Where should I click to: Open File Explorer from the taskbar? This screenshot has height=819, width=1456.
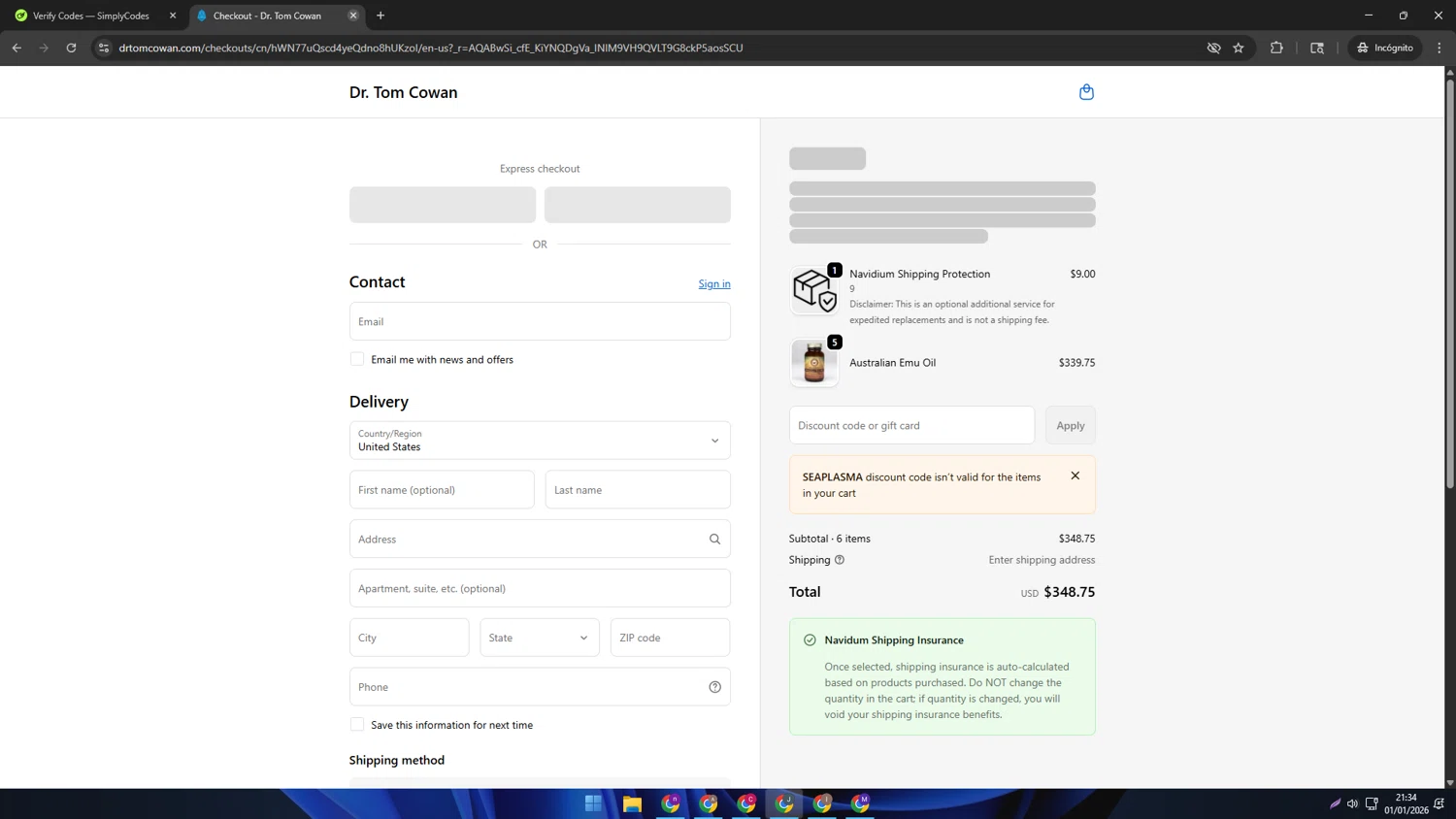point(632,803)
